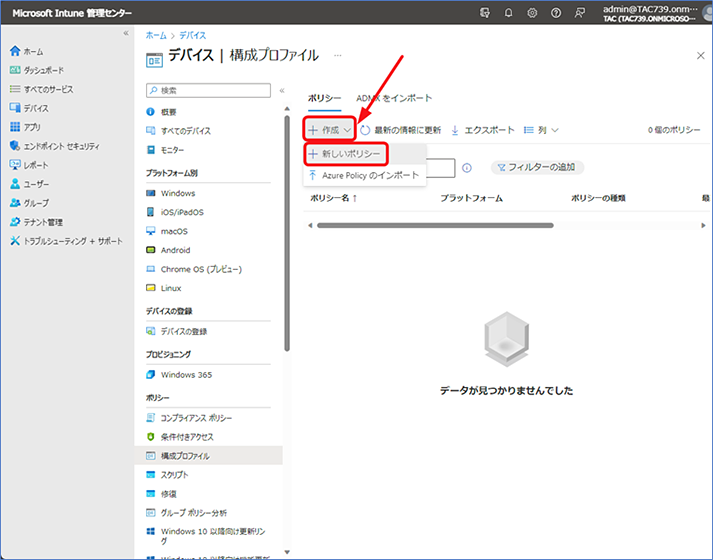Open the help question mark icon
This screenshot has height=560, width=713.
(556, 13)
